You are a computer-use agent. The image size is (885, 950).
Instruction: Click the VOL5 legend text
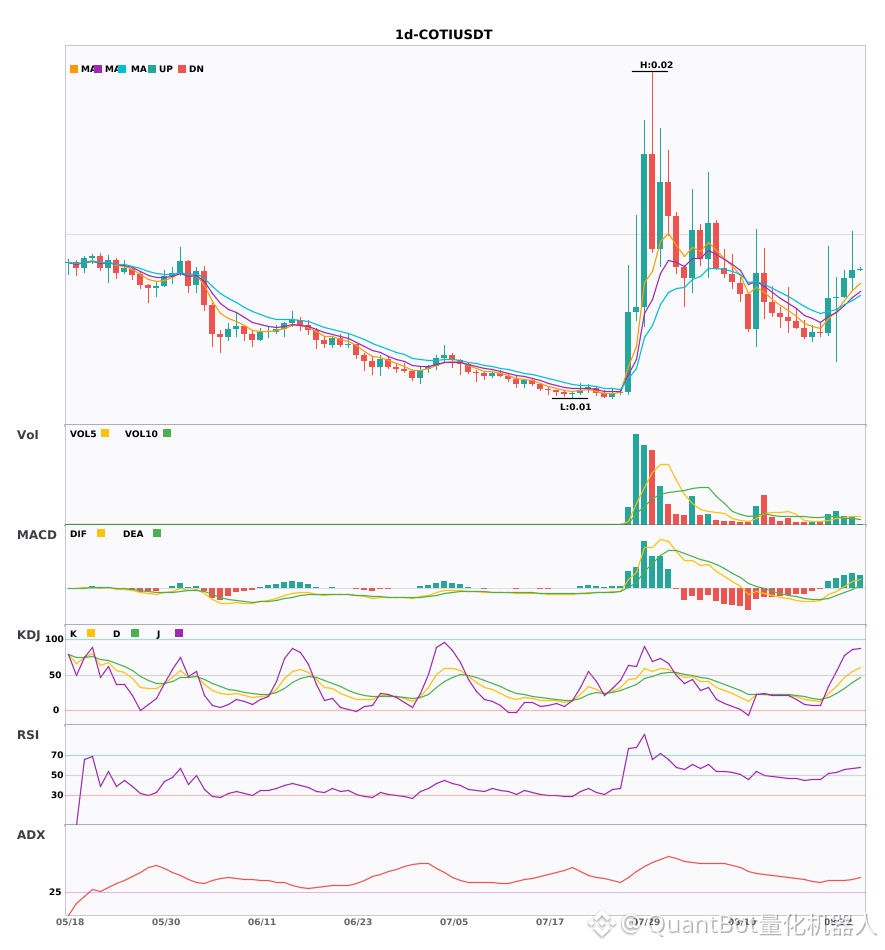[x=83, y=434]
